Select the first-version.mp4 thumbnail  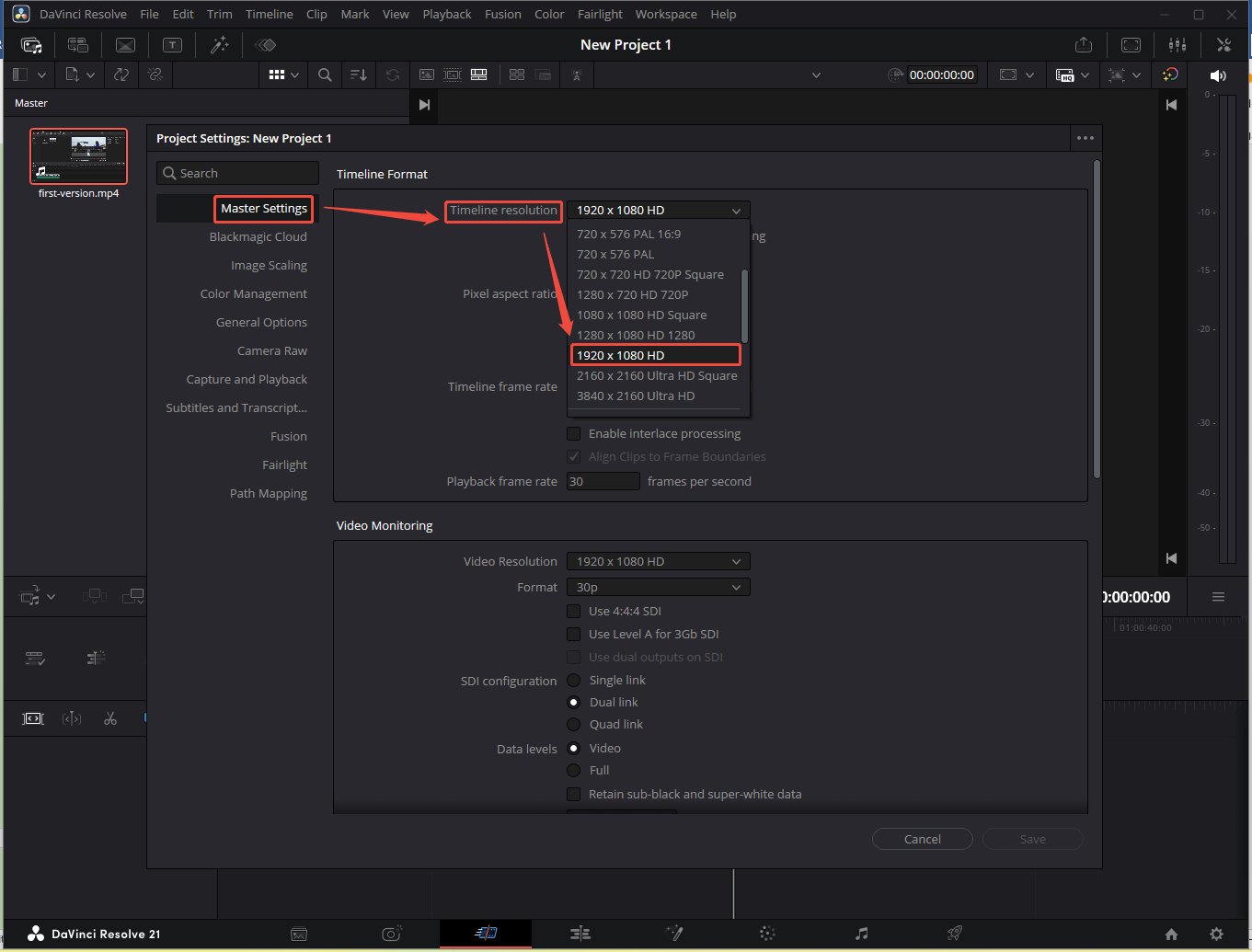pos(79,156)
